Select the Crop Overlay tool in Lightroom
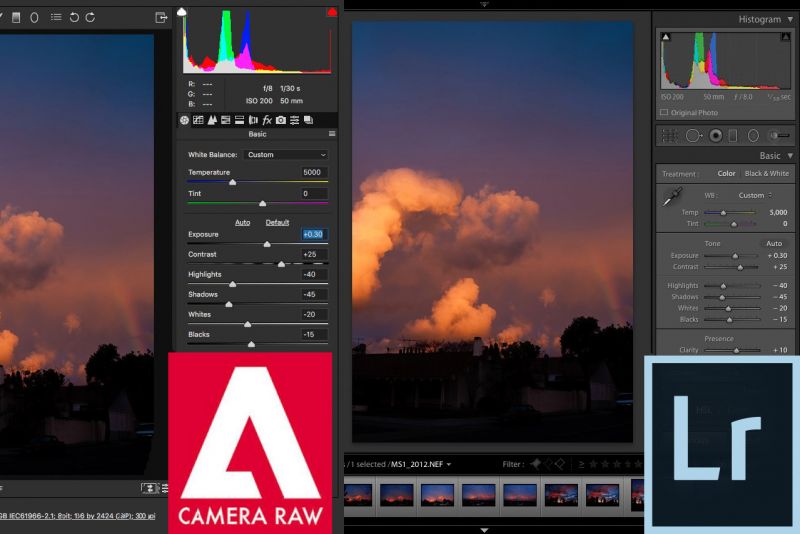Screen dimensions: 800x534 667,135
